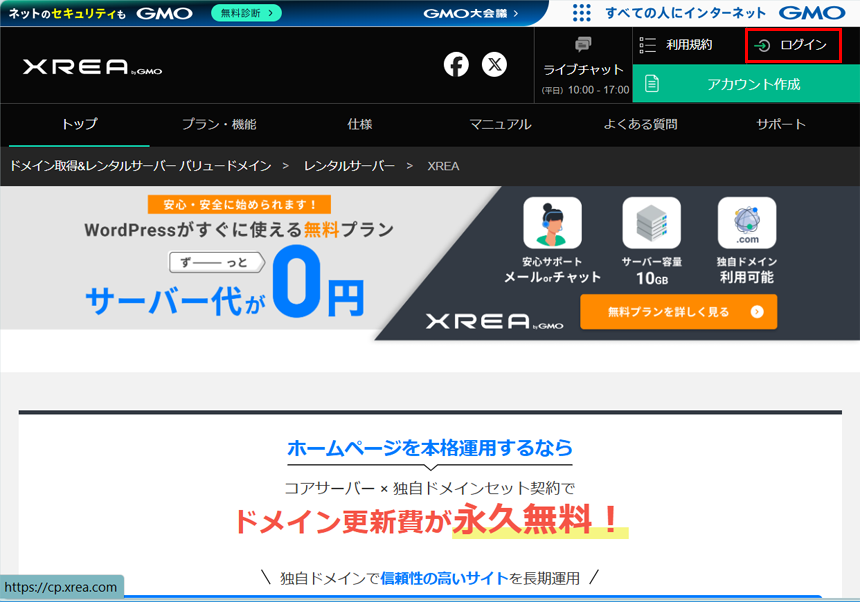Click the XREA by GMO header logo
This screenshot has height=602, width=860.
(92, 67)
